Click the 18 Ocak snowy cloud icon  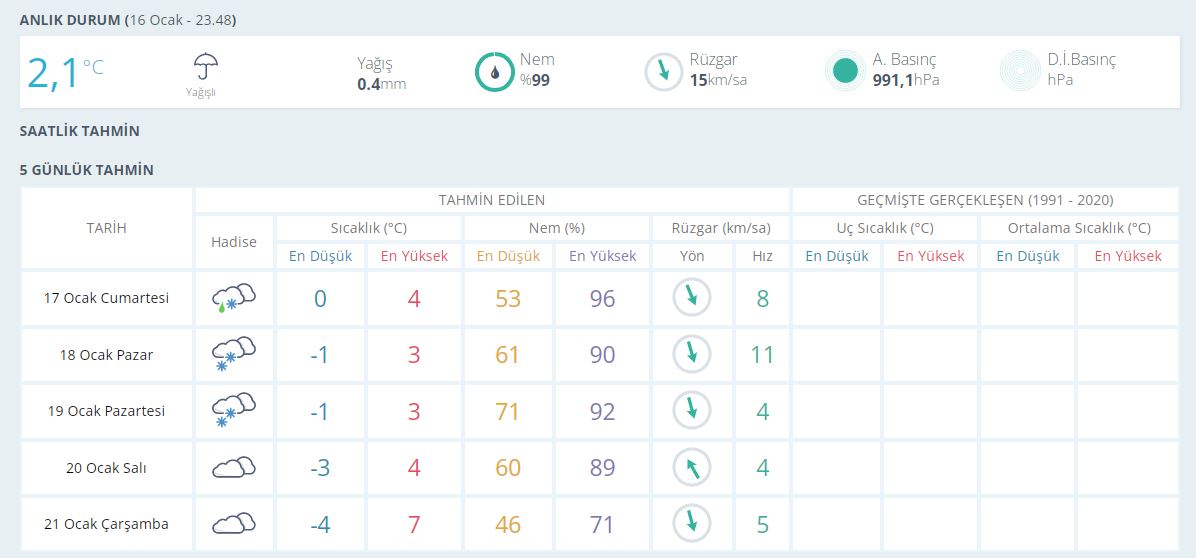(234, 355)
